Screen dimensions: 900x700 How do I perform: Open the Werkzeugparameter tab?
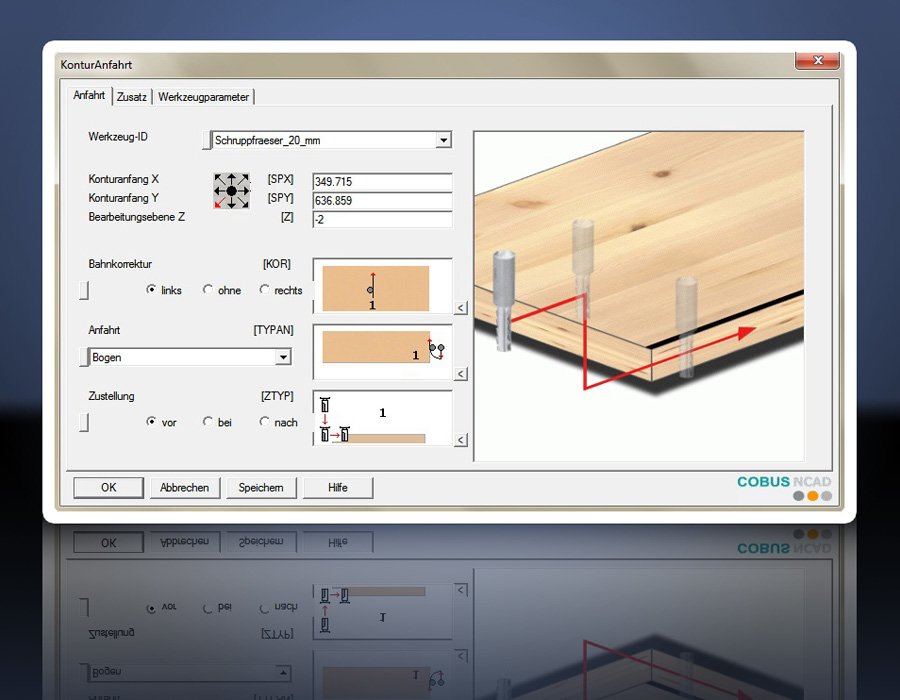click(203, 97)
